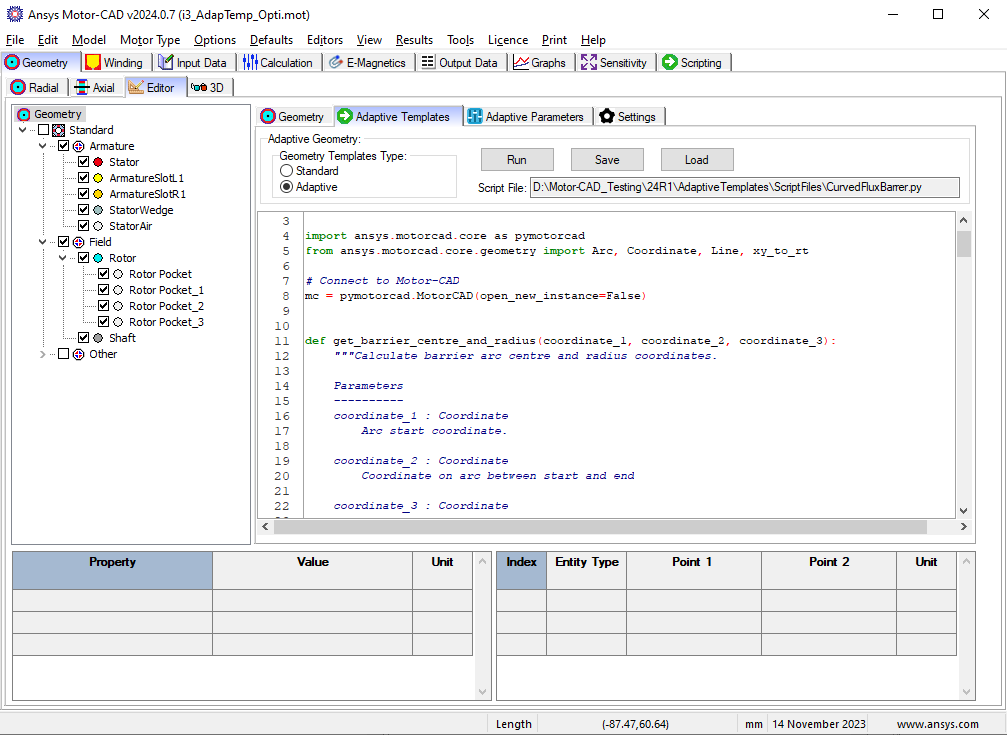Click the Run button
This screenshot has width=1007, height=735.
click(x=517, y=160)
